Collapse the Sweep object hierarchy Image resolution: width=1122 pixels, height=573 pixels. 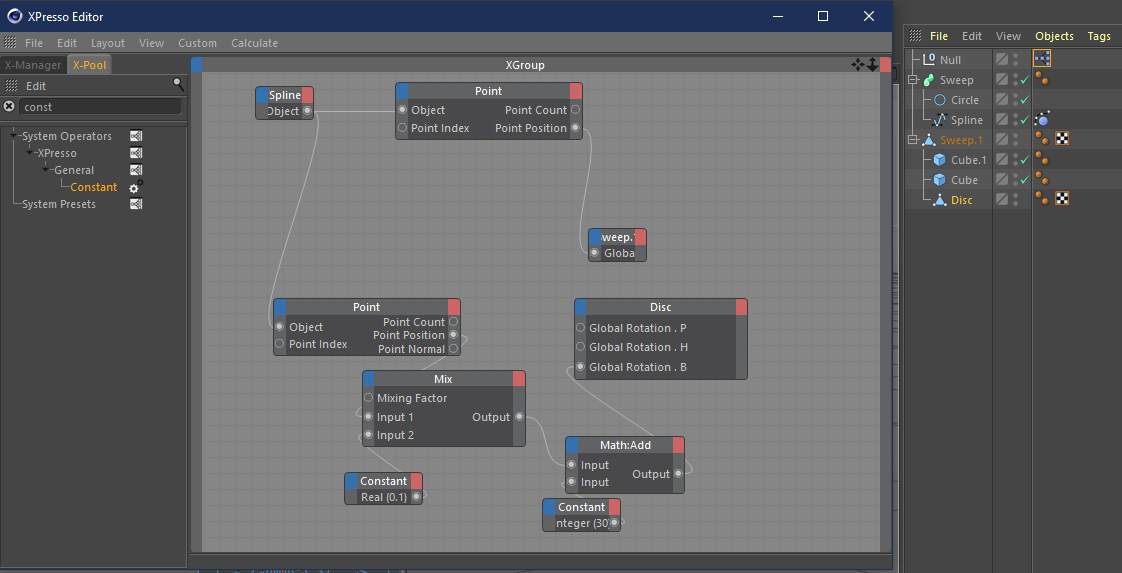coord(912,79)
